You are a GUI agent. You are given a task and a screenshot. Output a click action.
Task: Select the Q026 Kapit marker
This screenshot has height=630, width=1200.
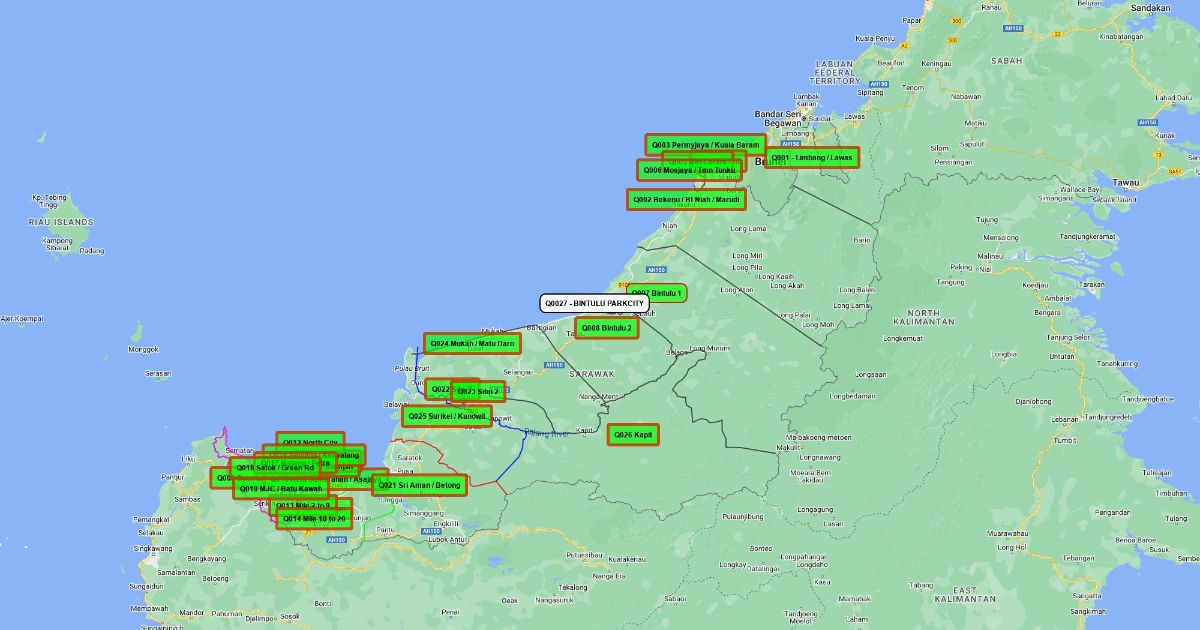coord(633,435)
